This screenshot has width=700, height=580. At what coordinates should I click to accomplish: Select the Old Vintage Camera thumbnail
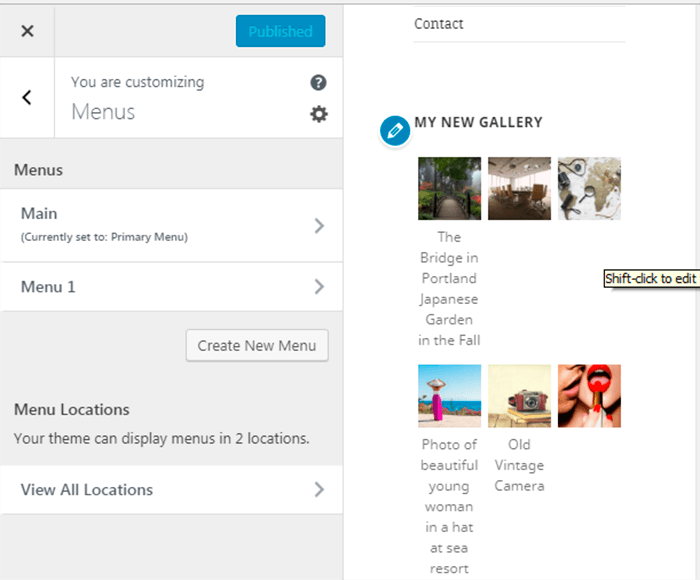click(519, 396)
